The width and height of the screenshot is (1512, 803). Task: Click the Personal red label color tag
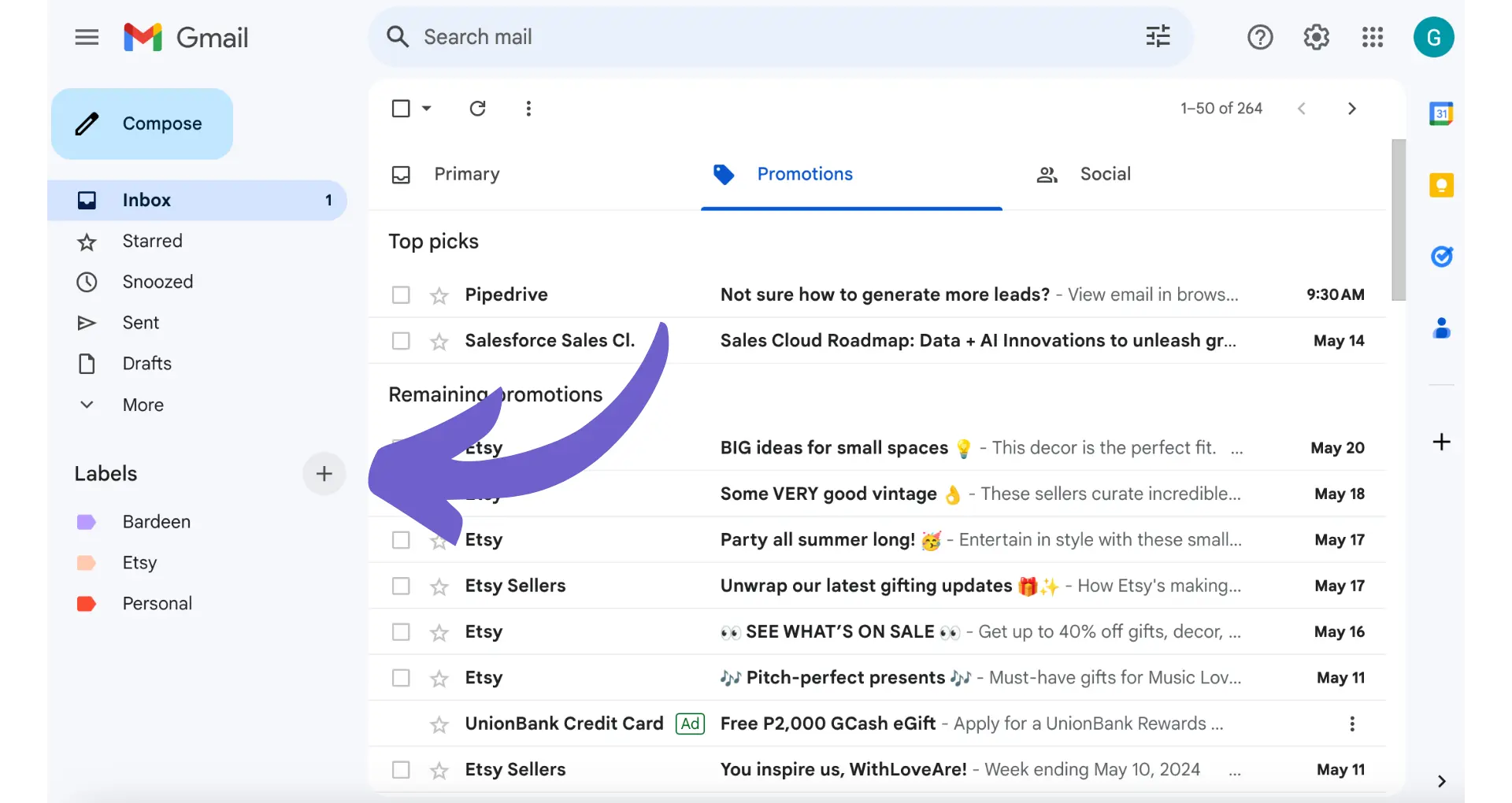(x=86, y=604)
